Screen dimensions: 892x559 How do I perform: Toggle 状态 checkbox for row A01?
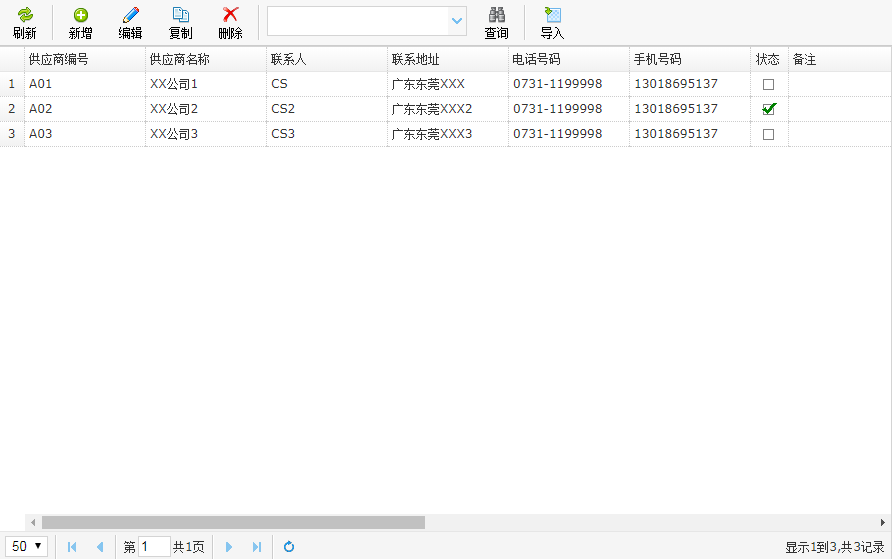(x=769, y=84)
